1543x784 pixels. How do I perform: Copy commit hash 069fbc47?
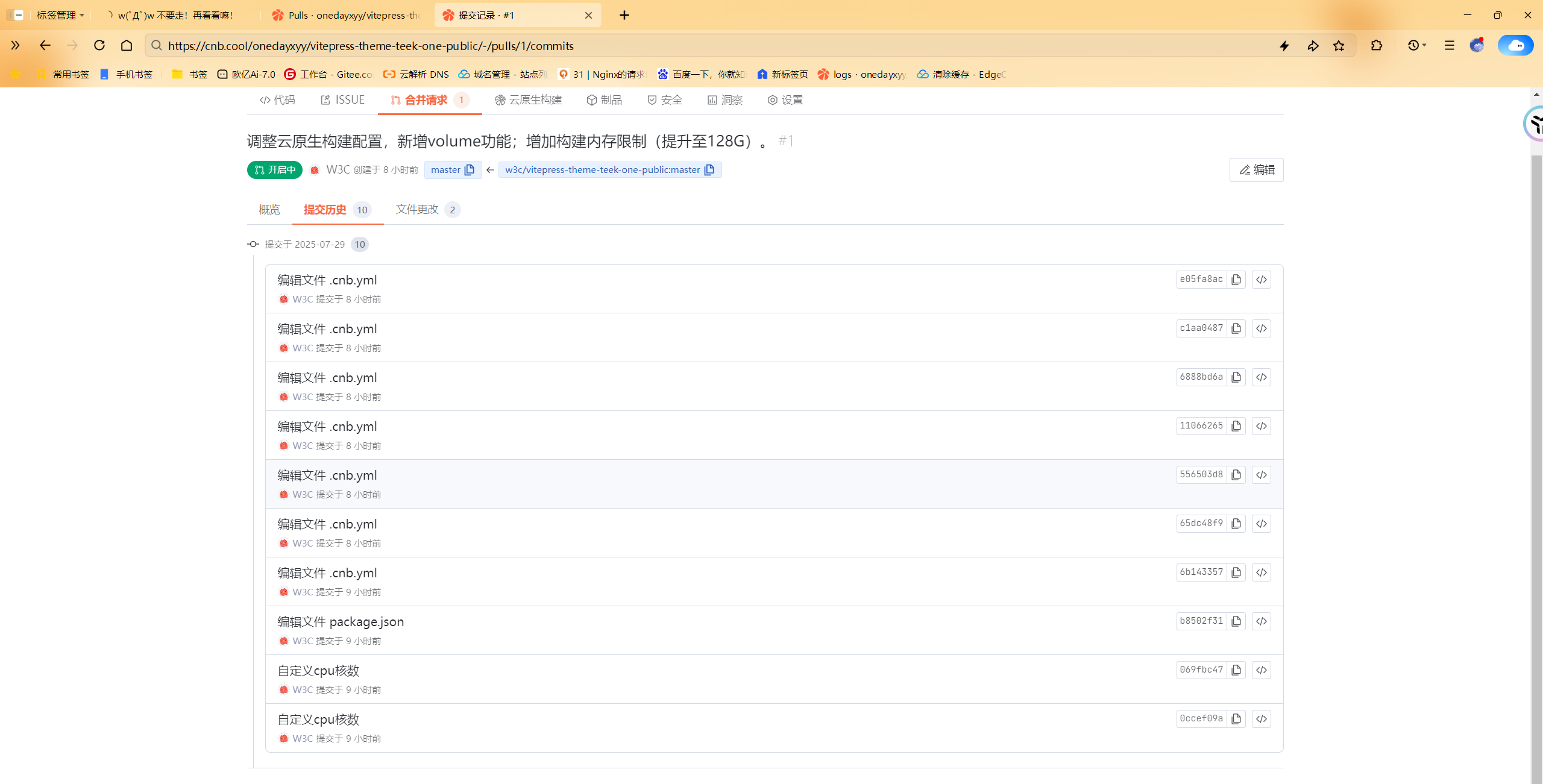[1236, 670]
